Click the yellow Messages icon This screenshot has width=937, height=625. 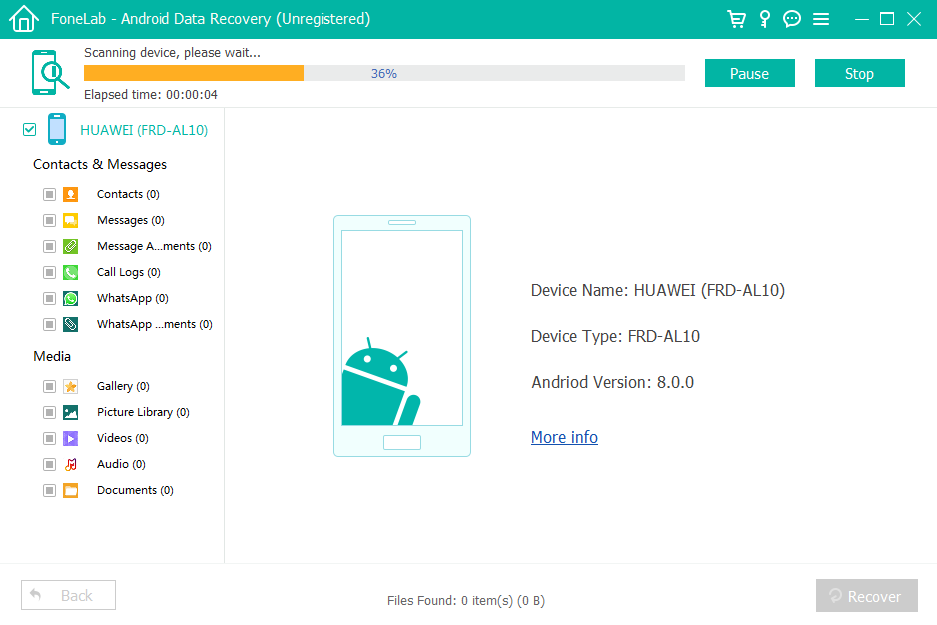71,220
